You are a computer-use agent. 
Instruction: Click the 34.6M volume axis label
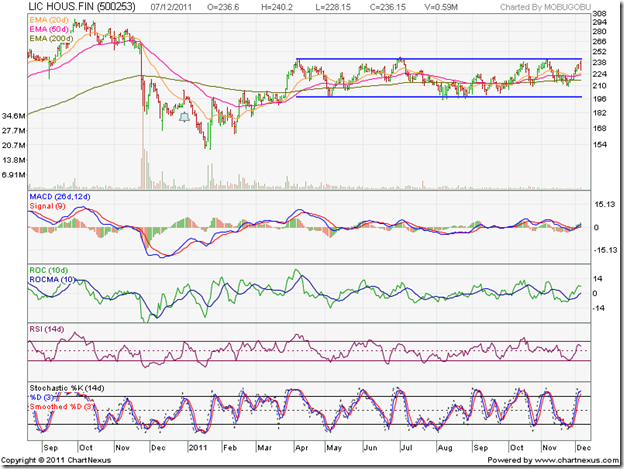[x=14, y=116]
